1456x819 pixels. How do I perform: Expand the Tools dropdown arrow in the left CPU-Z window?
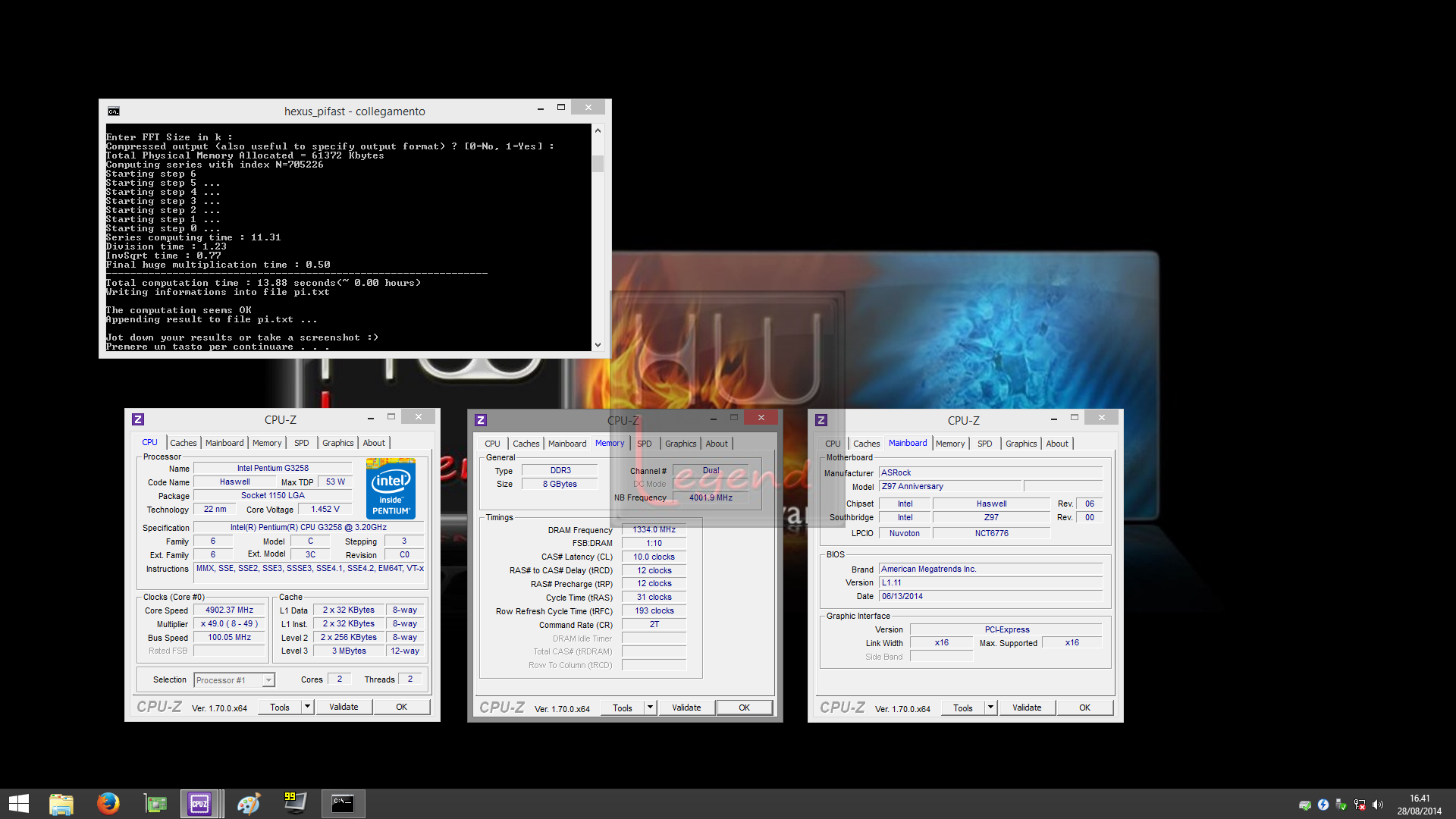tap(307, 707)
